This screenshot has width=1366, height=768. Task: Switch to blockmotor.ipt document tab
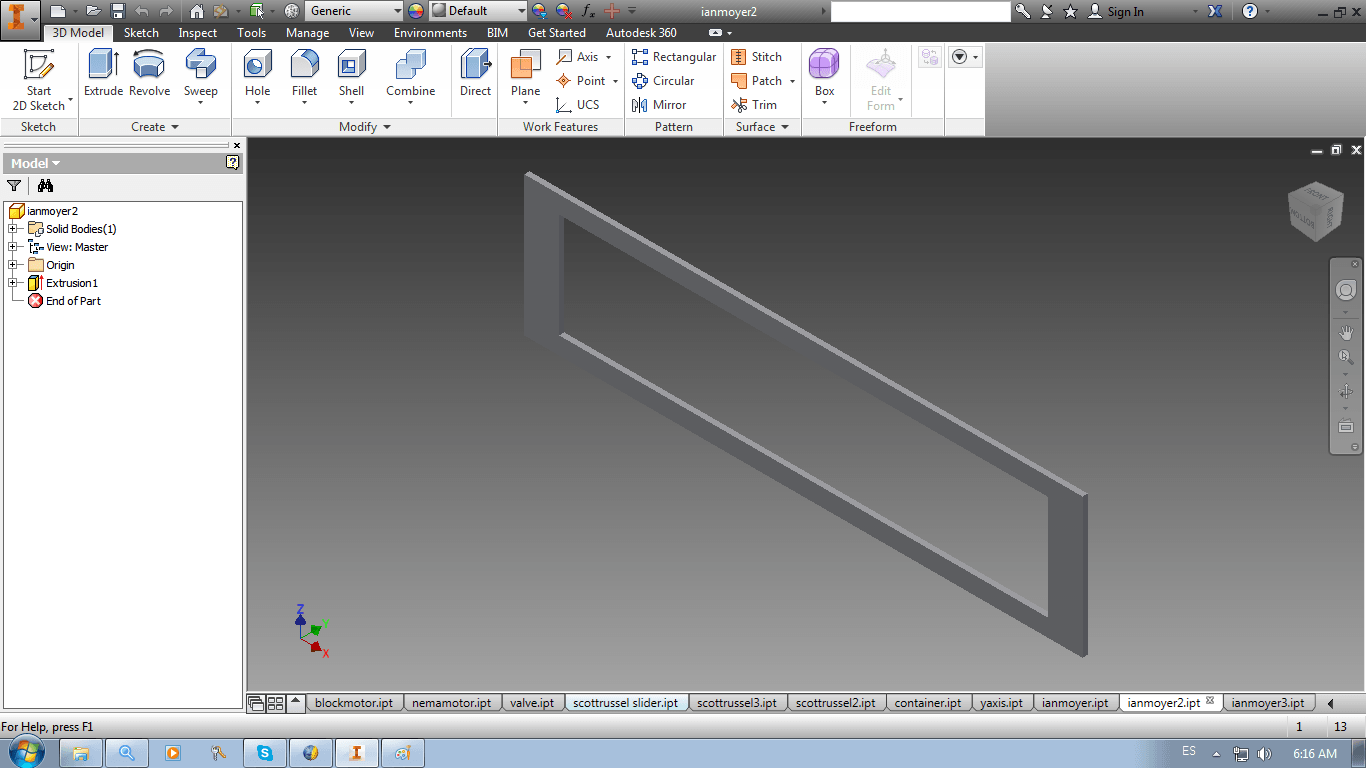354,703
